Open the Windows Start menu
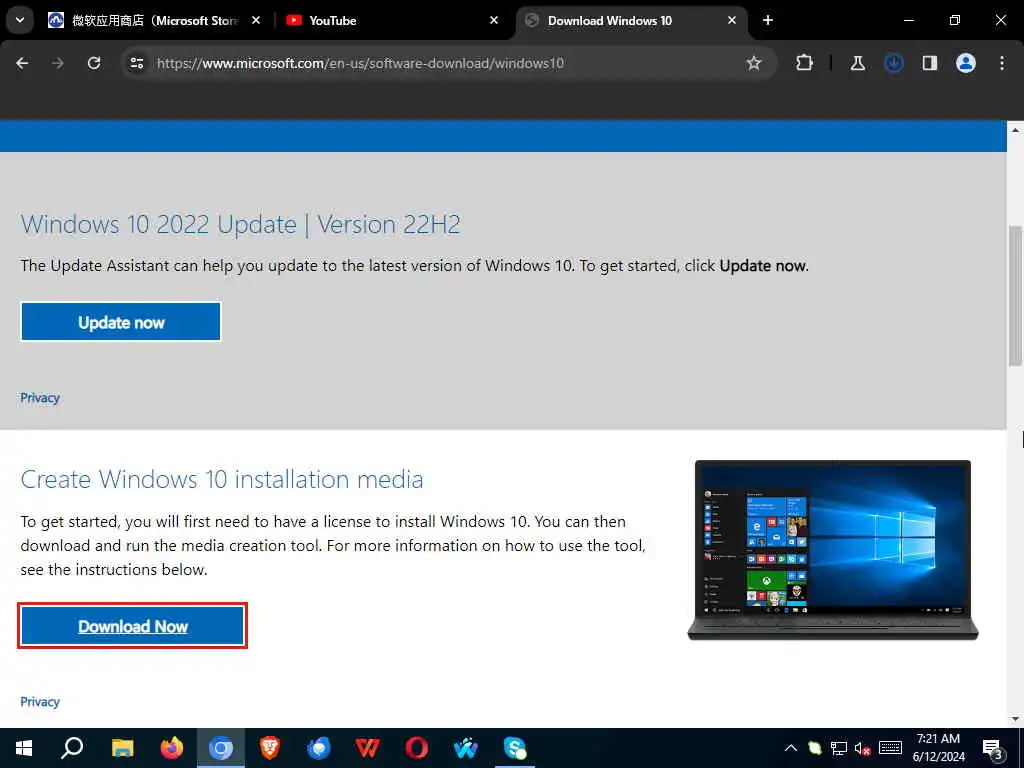 [24, 748]
